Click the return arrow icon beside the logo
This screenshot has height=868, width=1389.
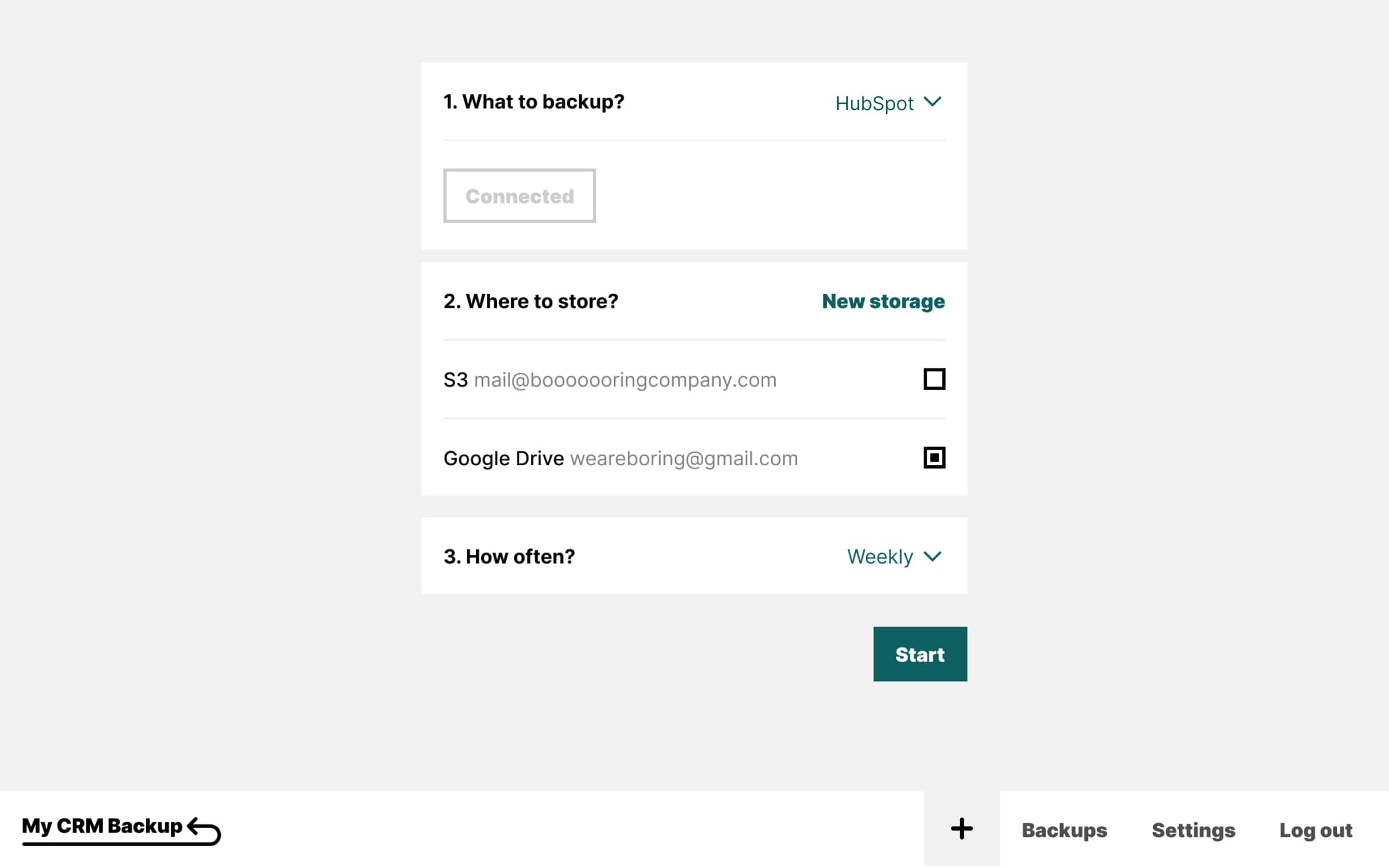point(204,830)
